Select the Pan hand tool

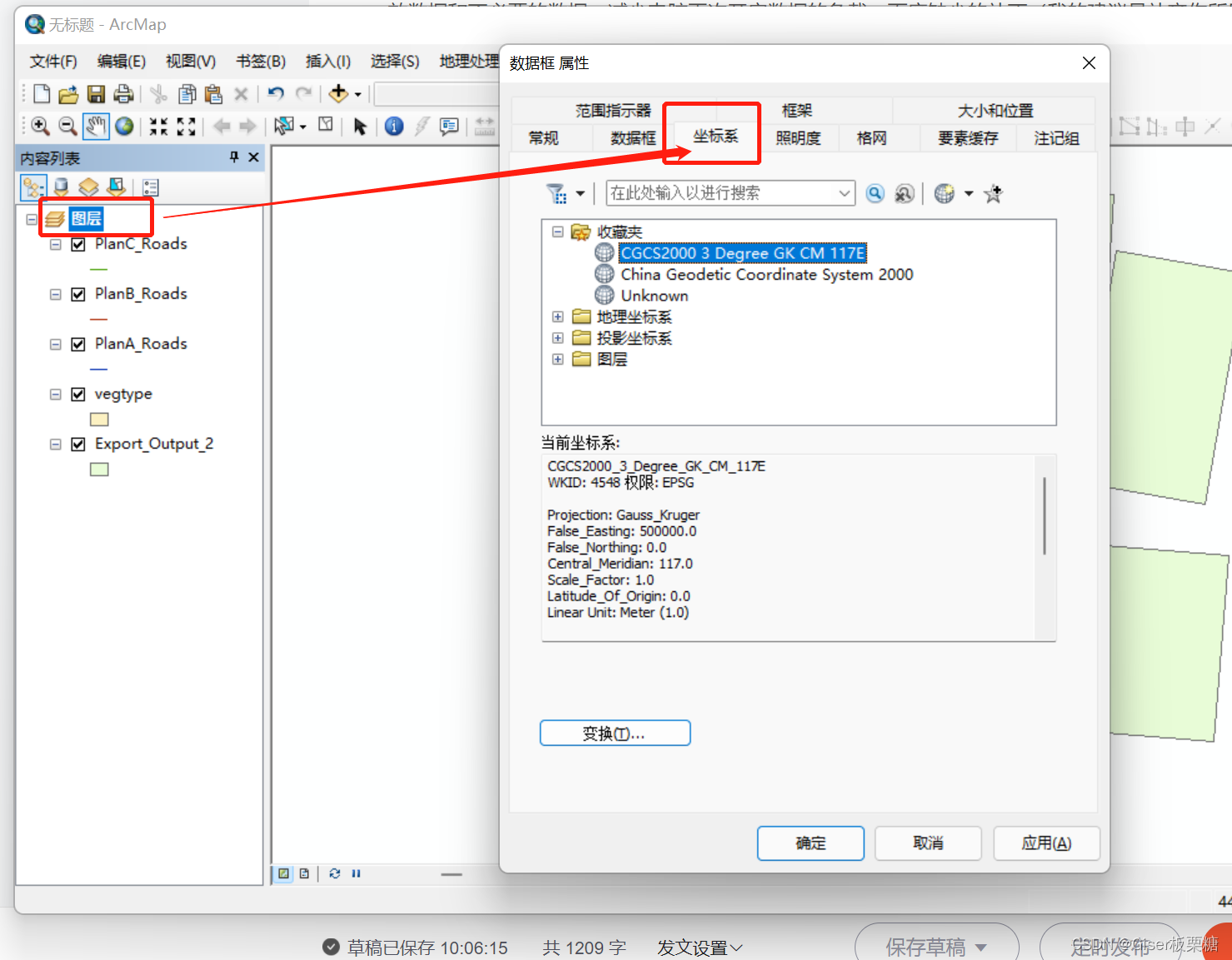(96, 126)
